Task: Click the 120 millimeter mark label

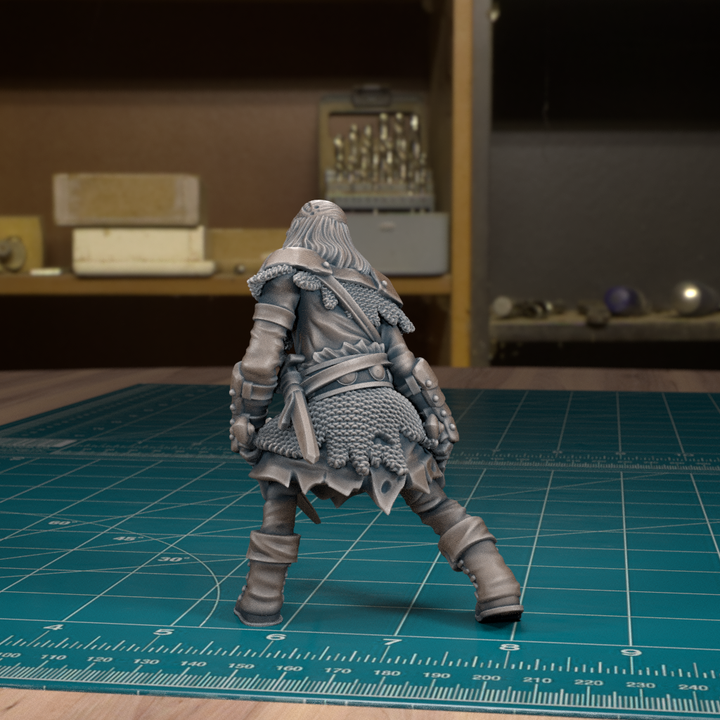Action: [x=99, y=659]
